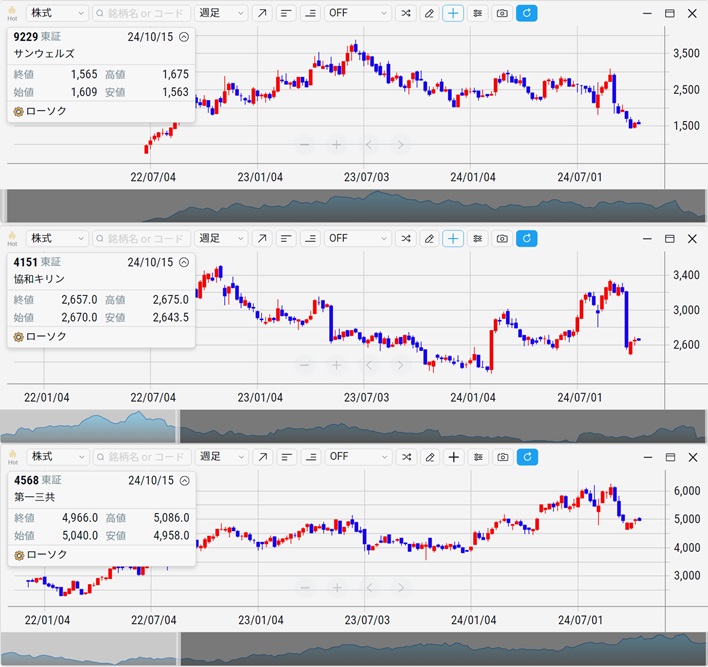This screenshot has width=708, height=667.
Task: Collapse the 4151 協和キリン info panel
Action: pos(184,262)
